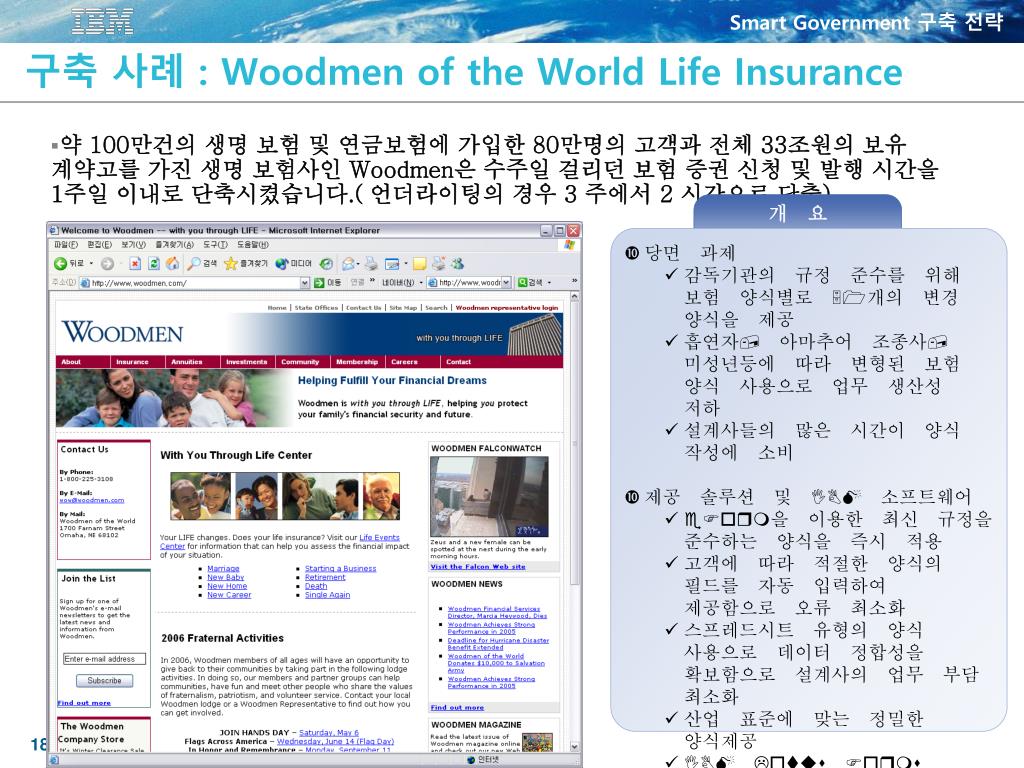Open the History clock icon
The image size is (1024, 768).
(x=326, y=263)
